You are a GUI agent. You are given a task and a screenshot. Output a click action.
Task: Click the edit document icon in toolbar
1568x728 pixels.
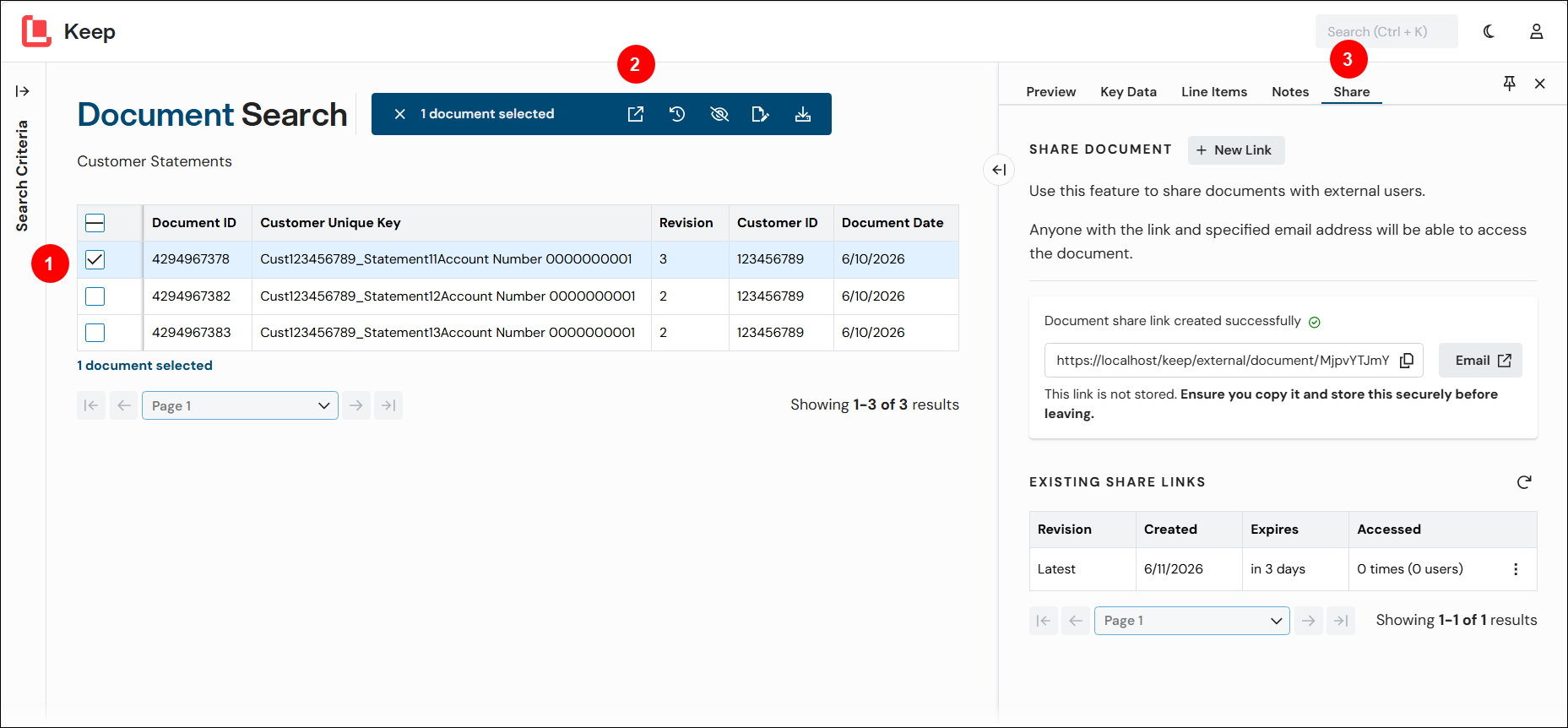click(x=760, y=114)
